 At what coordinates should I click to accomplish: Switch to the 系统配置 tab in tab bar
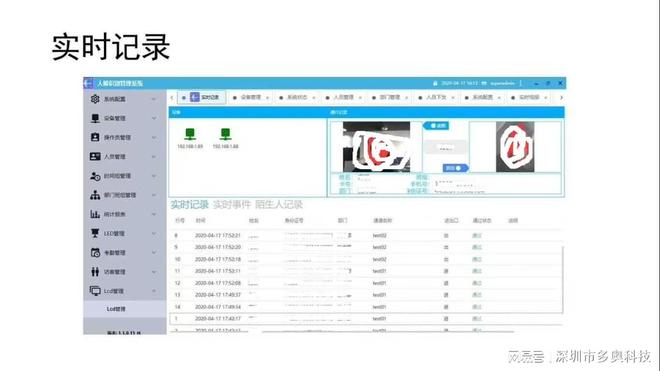point(482,97)
